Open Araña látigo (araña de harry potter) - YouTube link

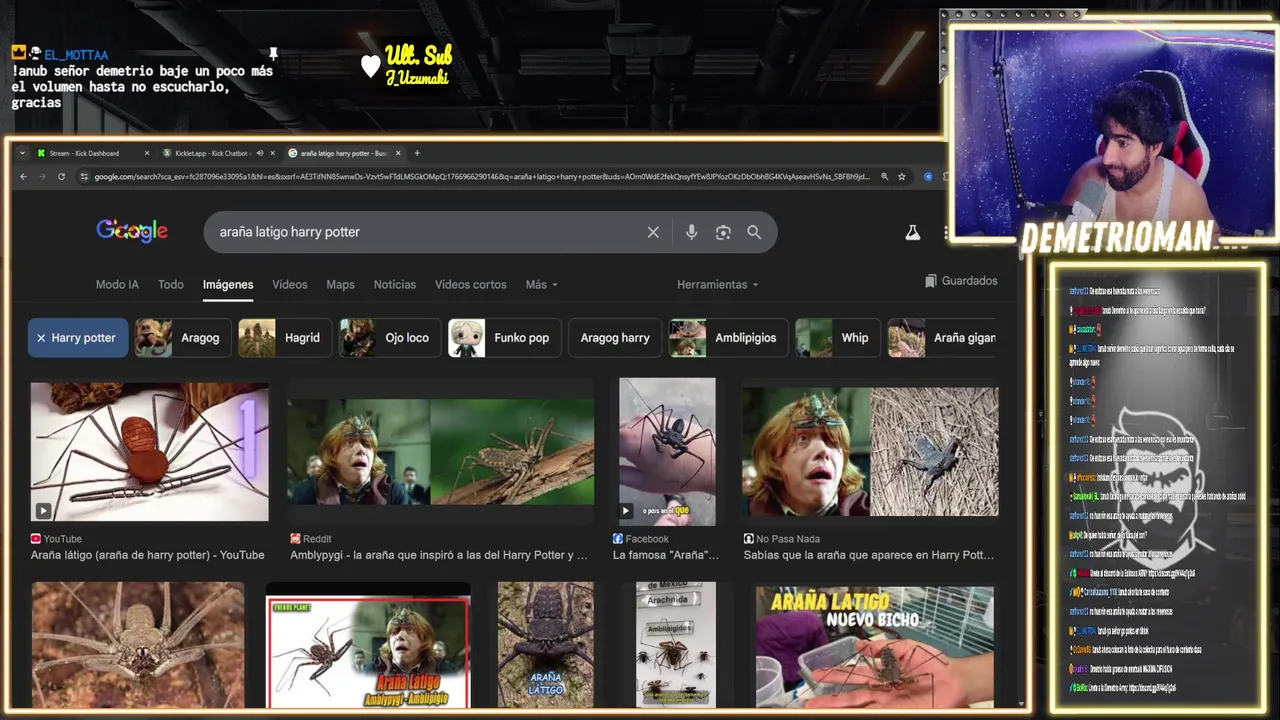[x=148, y=555]
